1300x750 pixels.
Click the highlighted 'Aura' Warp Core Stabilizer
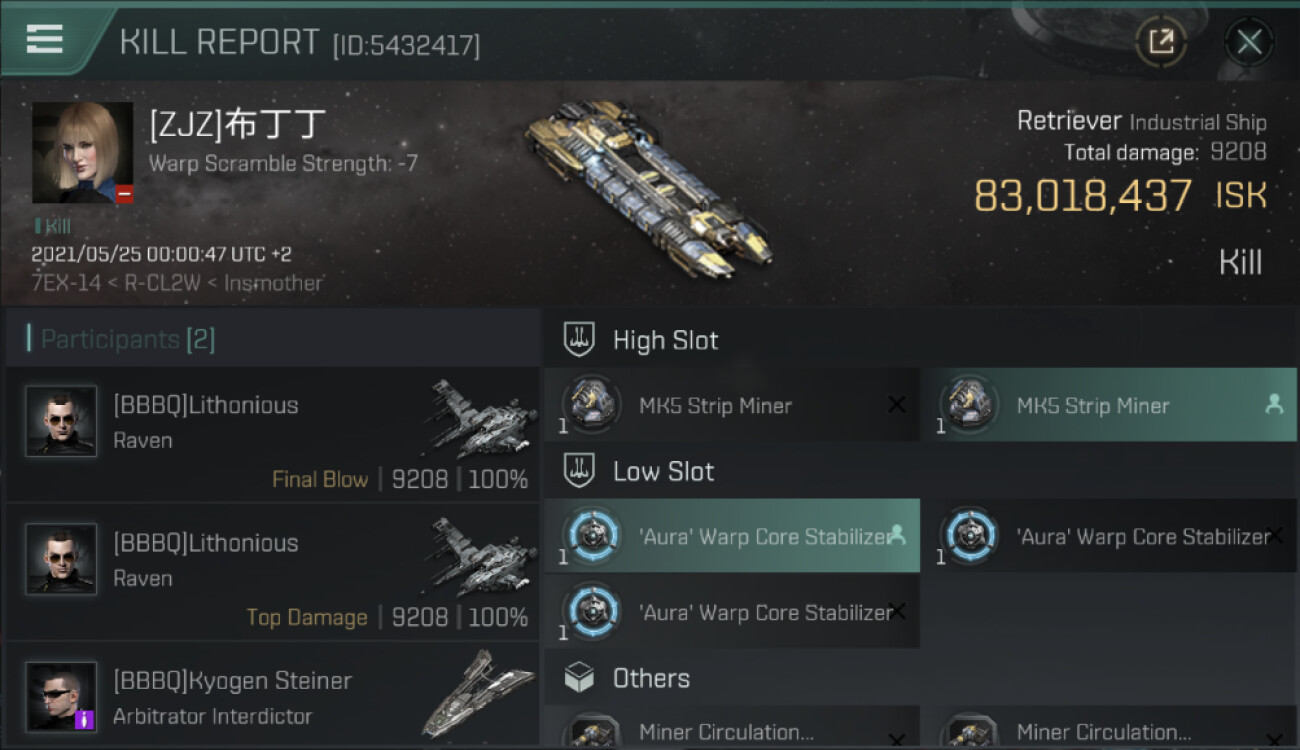(732, 536)
